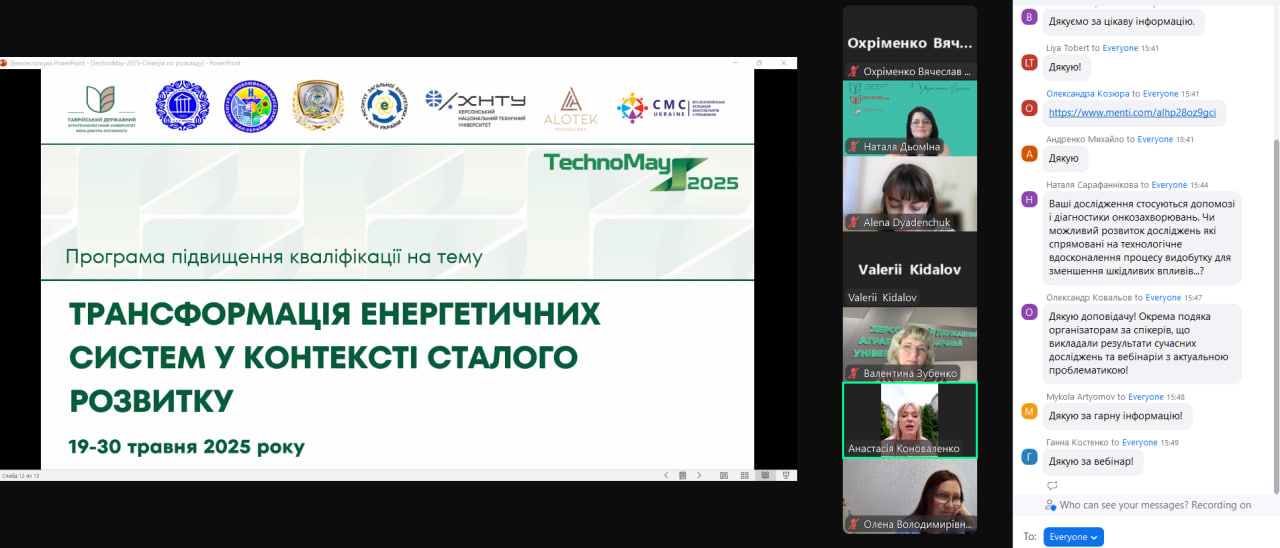Start Slide Show view icon in status bar

(x=786, y=475)
